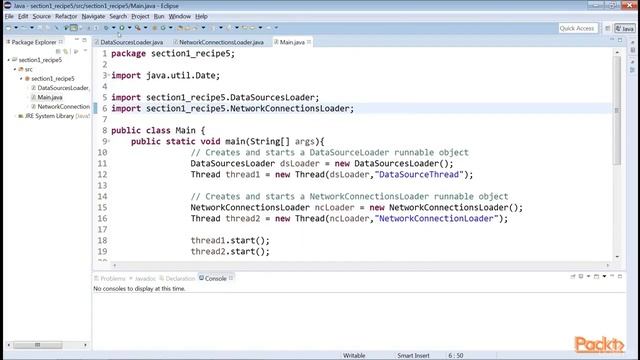
Task: Click the editor vertical scrollbar down arrow
Action: tap(617, 257)
